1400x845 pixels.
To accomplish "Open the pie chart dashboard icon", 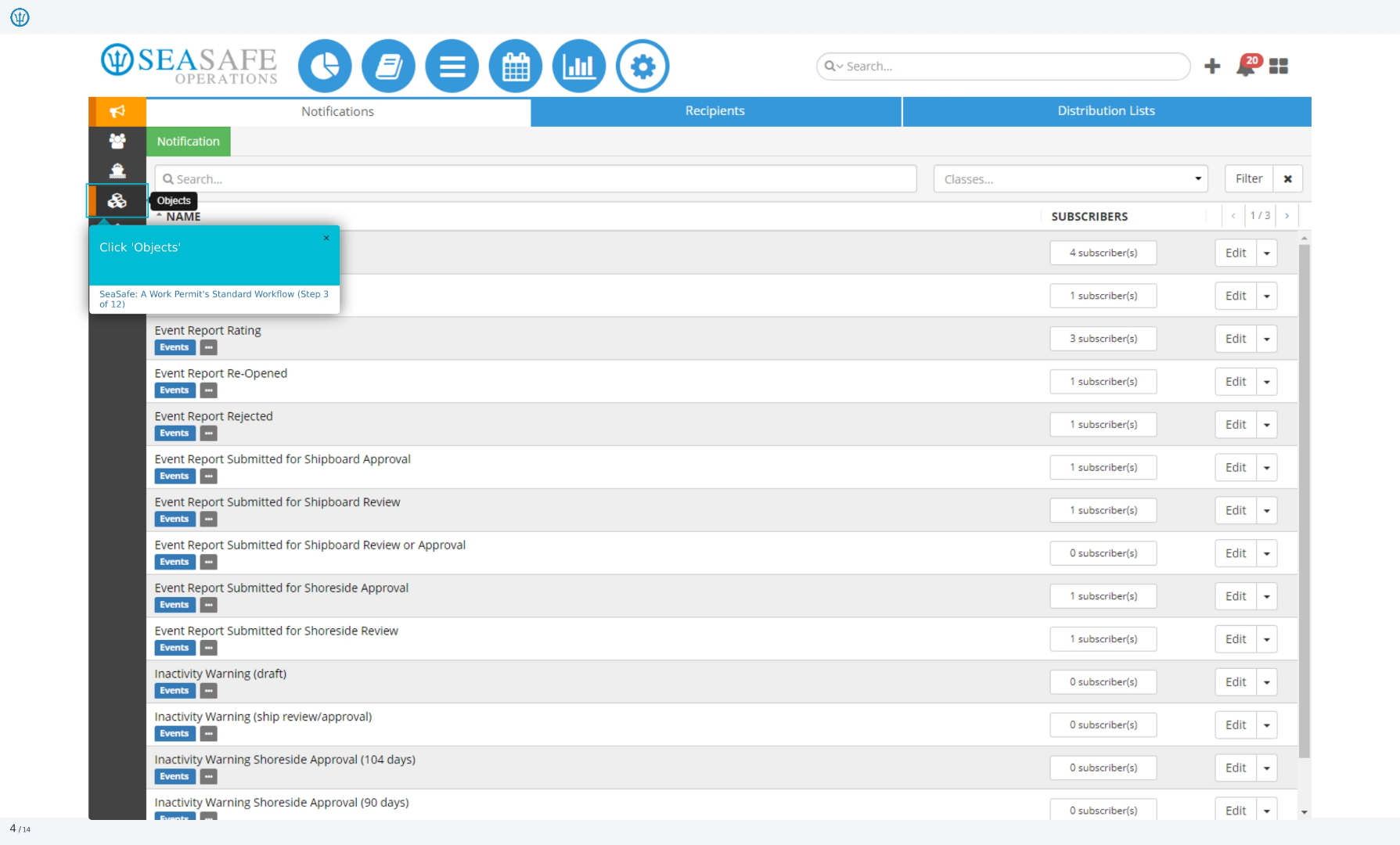I will pyautogui.click(x=325, y=67).
